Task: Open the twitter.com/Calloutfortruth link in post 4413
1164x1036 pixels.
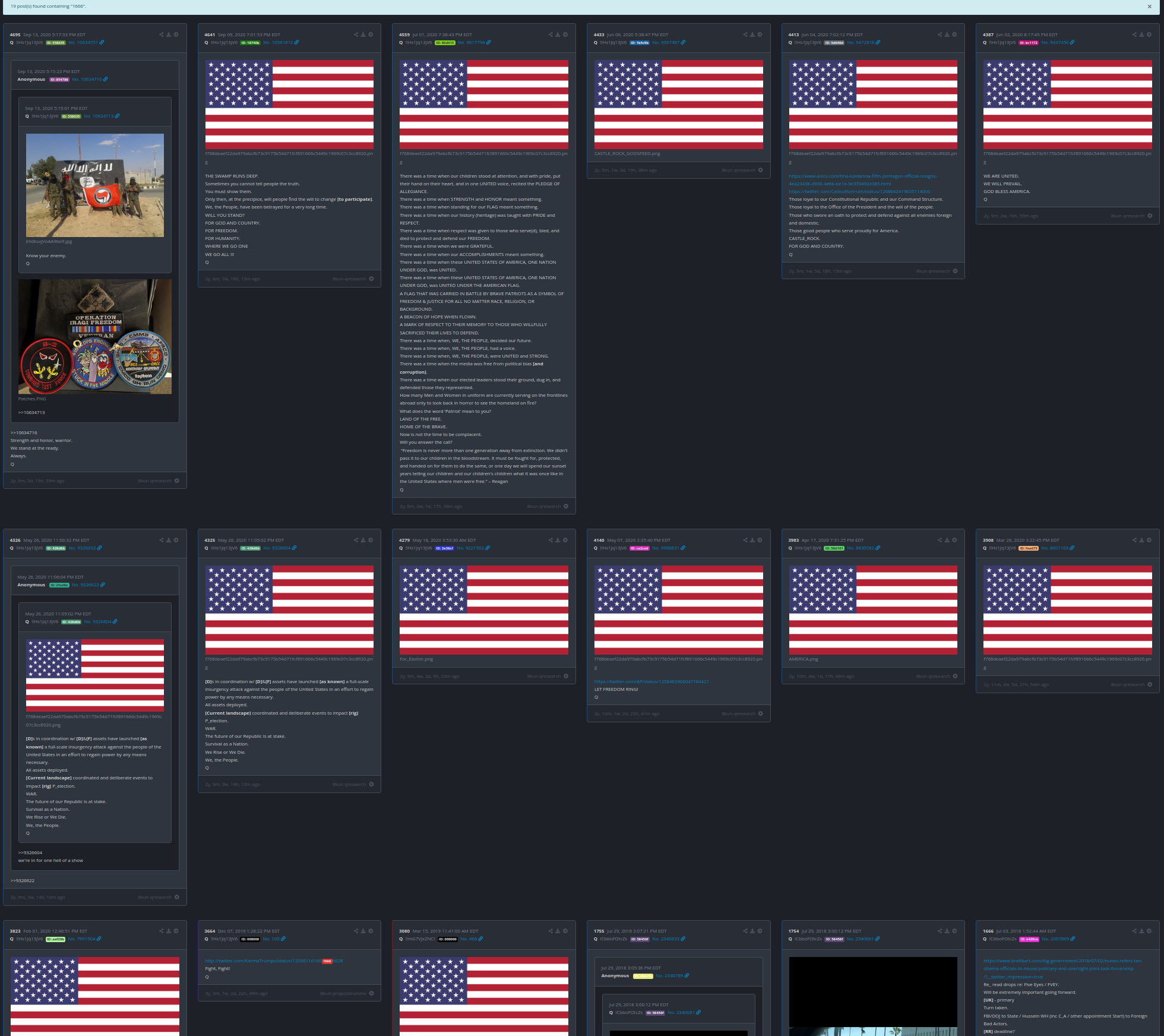Action: (x=859, y=191)
